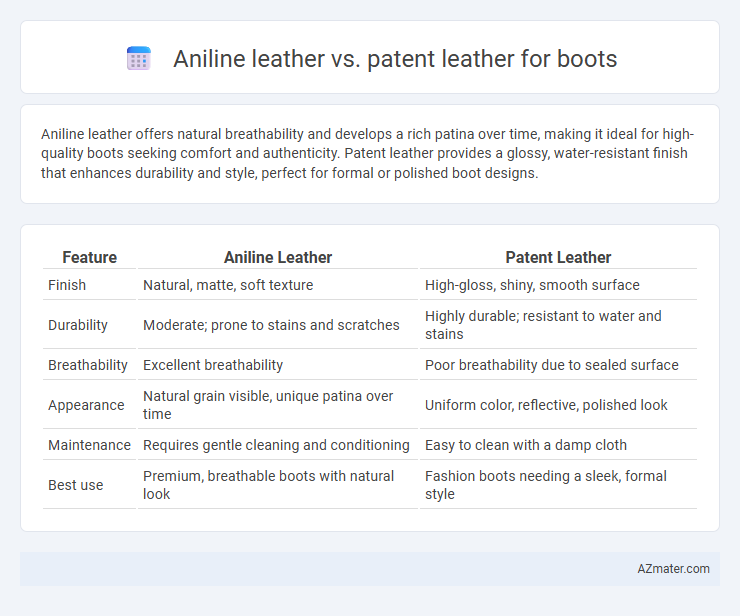Click the title 'Aniline leather vs. patent leather for boots'
Viewport: 740px width, 616px height.
tap(395, 59)
